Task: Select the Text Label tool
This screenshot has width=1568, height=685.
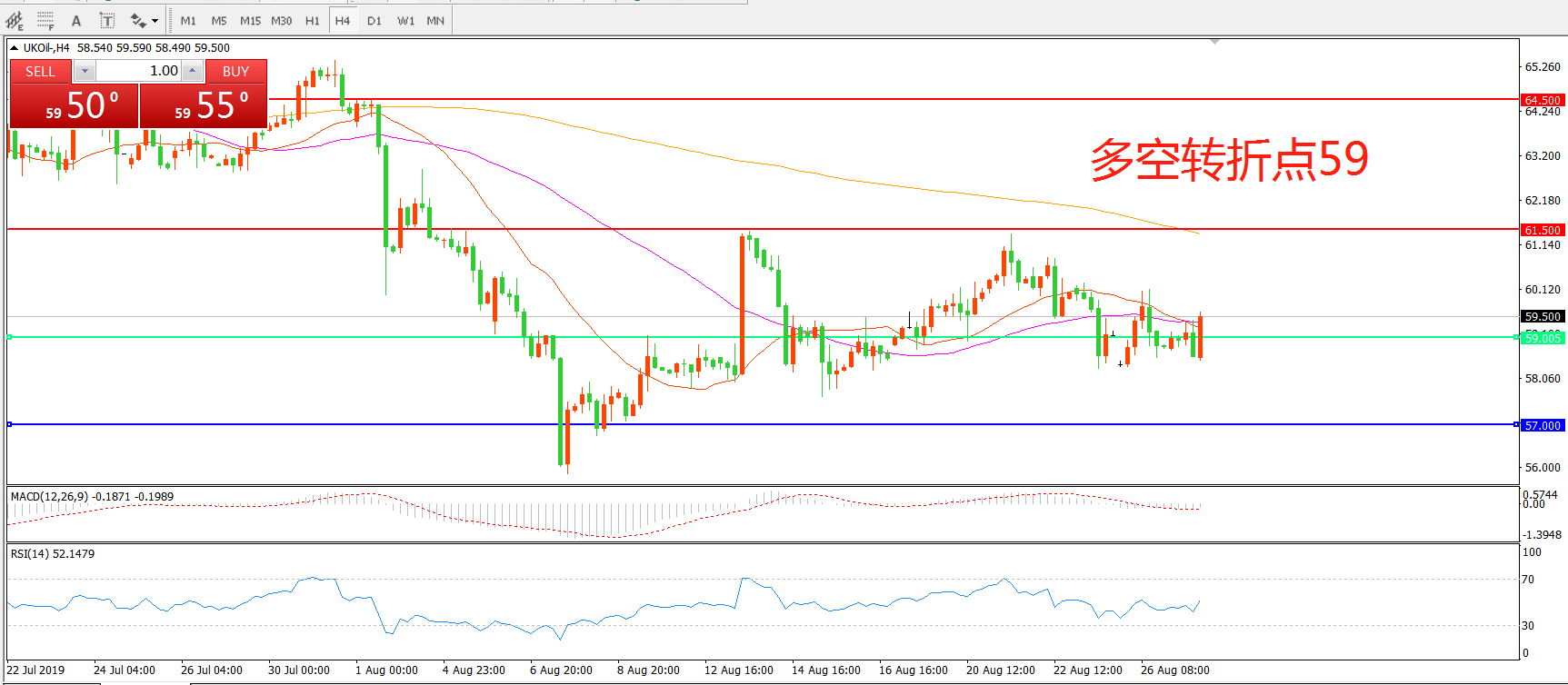Action: [106, 20]
